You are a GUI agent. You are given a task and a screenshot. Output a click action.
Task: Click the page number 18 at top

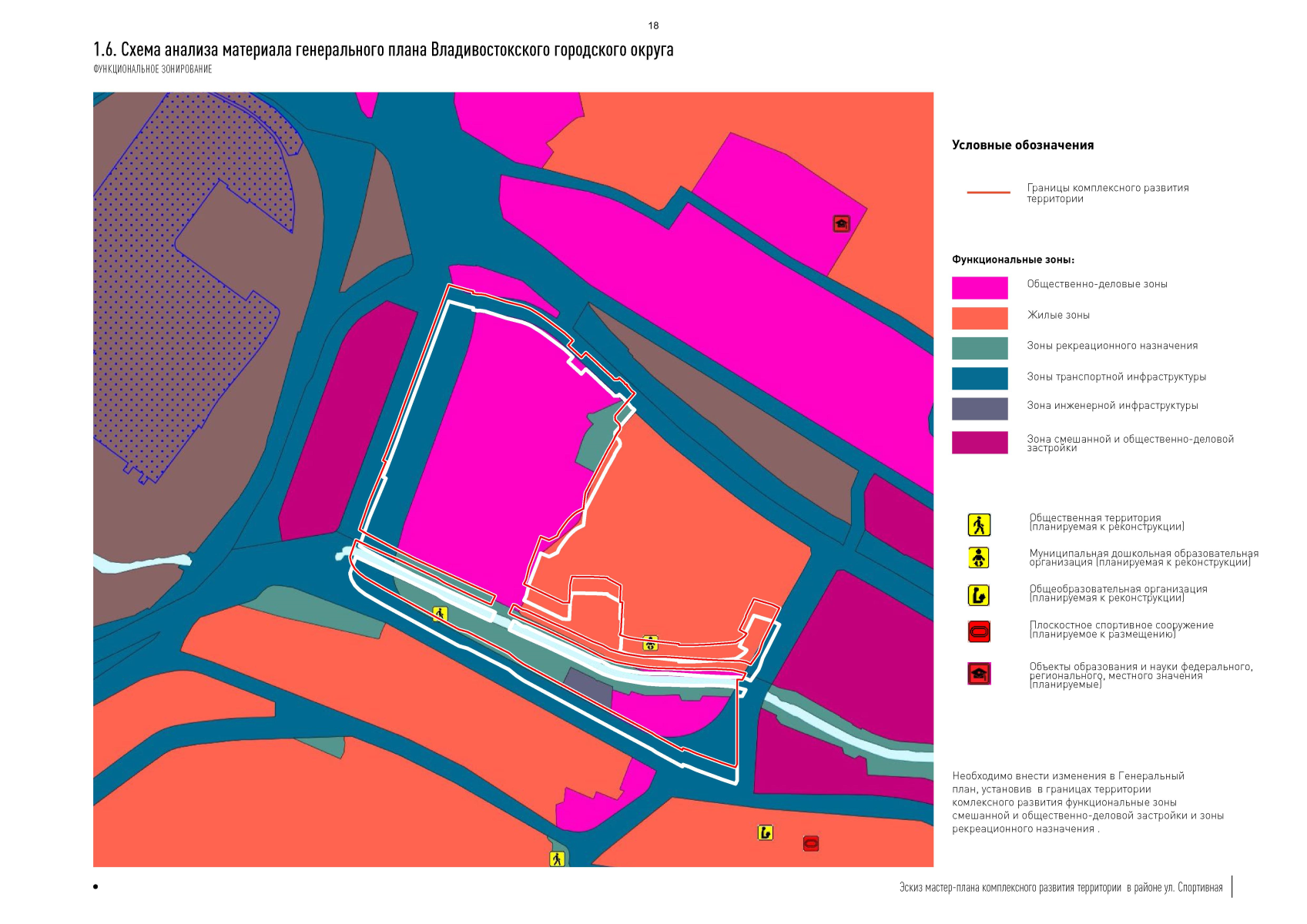pyautogui.click(x=653, y=25)
